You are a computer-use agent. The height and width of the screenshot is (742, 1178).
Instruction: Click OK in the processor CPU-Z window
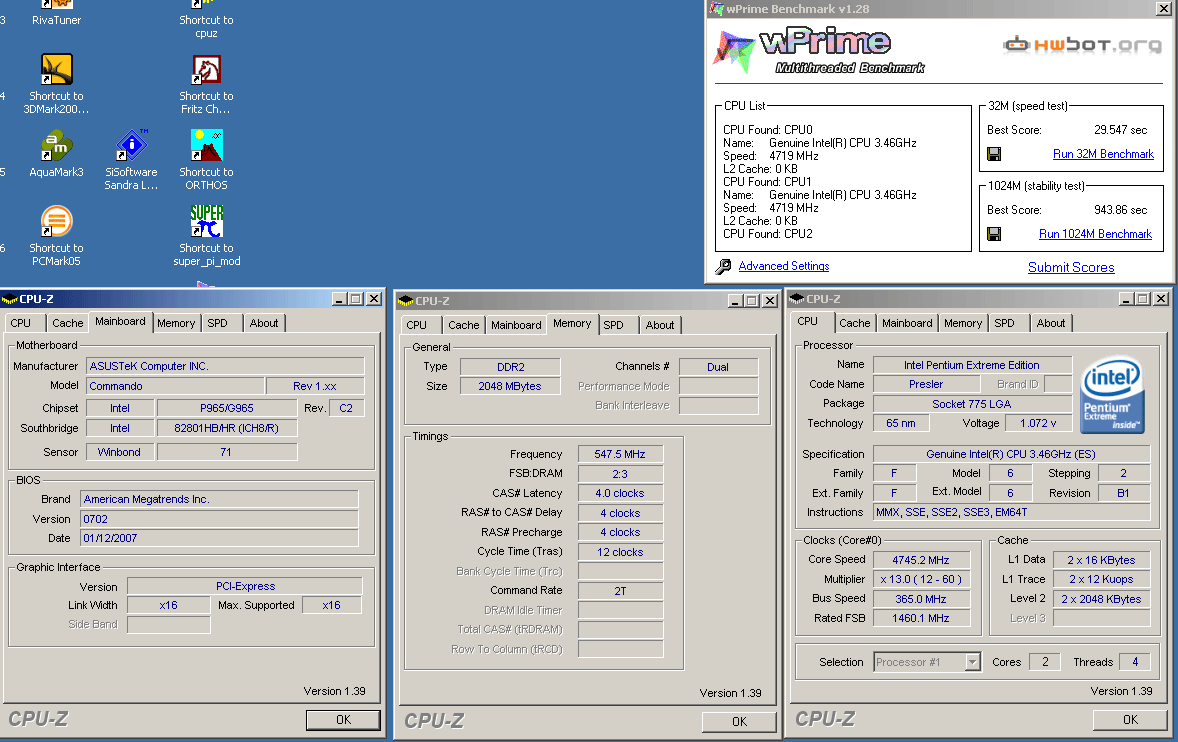[x=1130, y=719]
